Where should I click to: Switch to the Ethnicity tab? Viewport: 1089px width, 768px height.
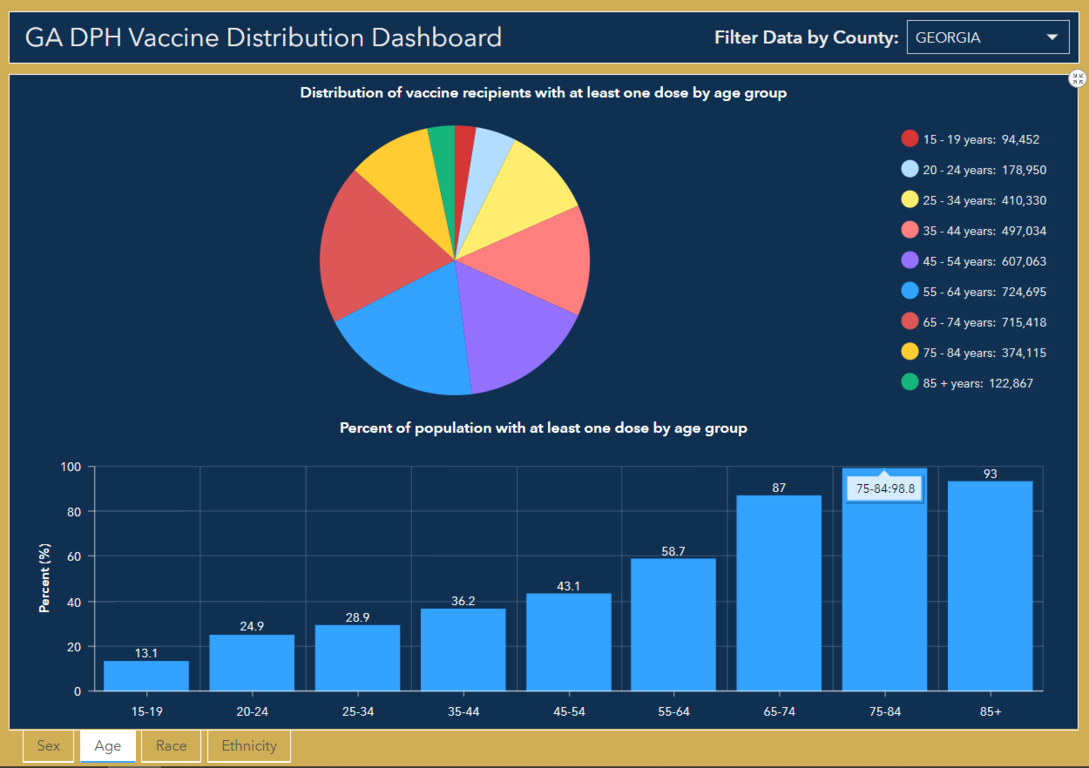[249, 746]
